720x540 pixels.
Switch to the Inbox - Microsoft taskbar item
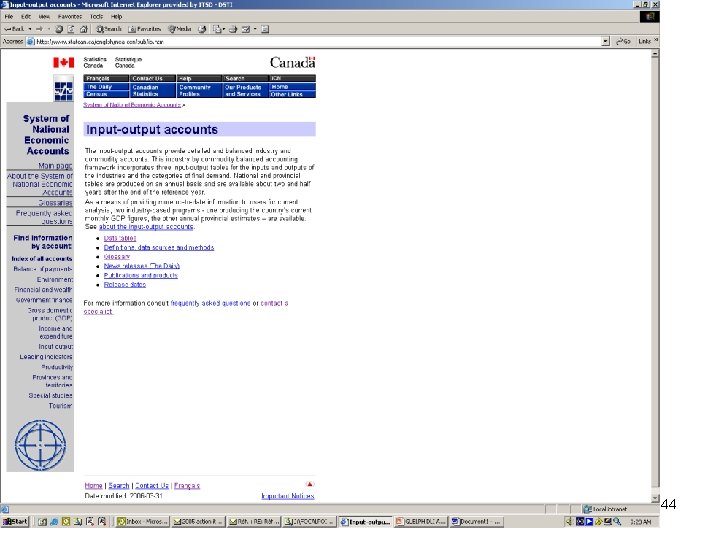[x=142, y=522]
